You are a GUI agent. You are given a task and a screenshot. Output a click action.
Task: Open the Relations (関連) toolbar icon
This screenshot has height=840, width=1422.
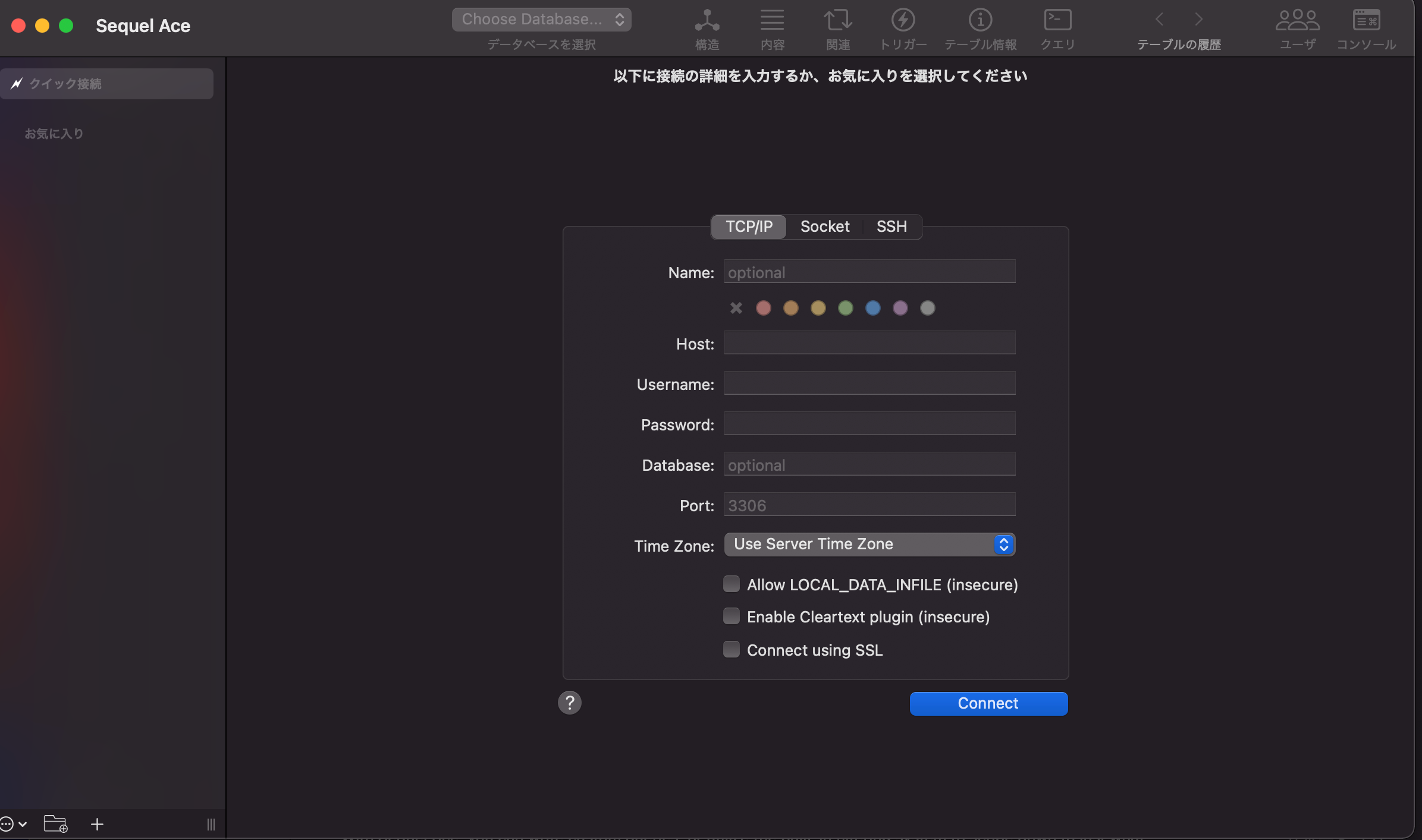tap(837, 21)
